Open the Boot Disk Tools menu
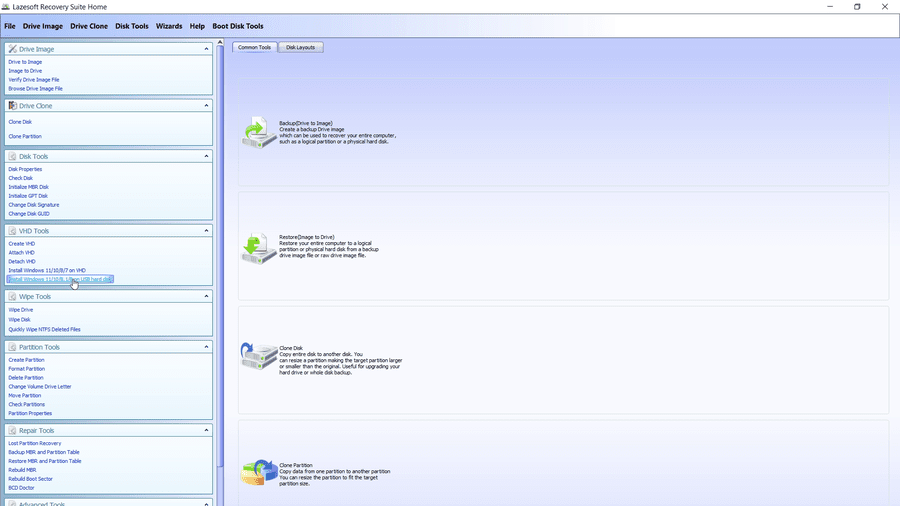 point(238,26)
